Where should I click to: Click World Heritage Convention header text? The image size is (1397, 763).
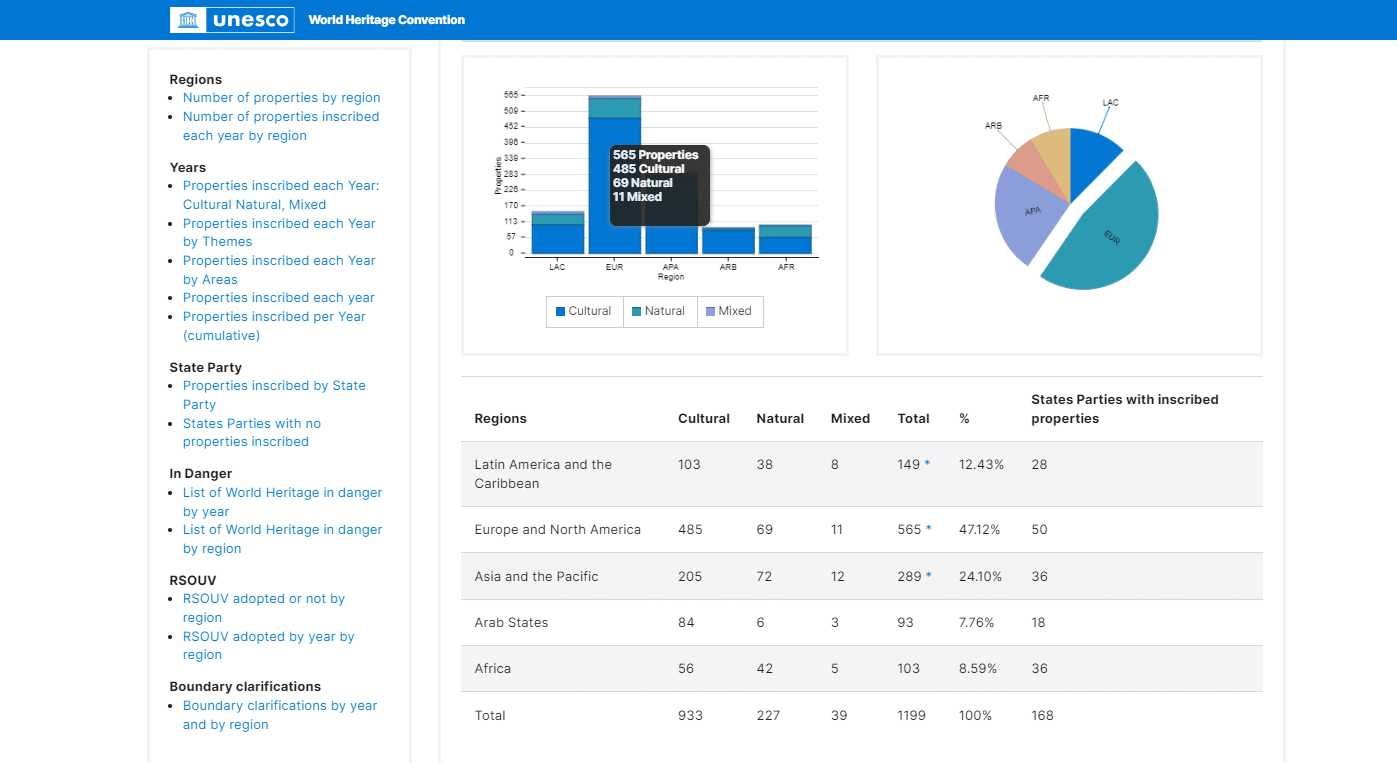[x=386, y=20]
